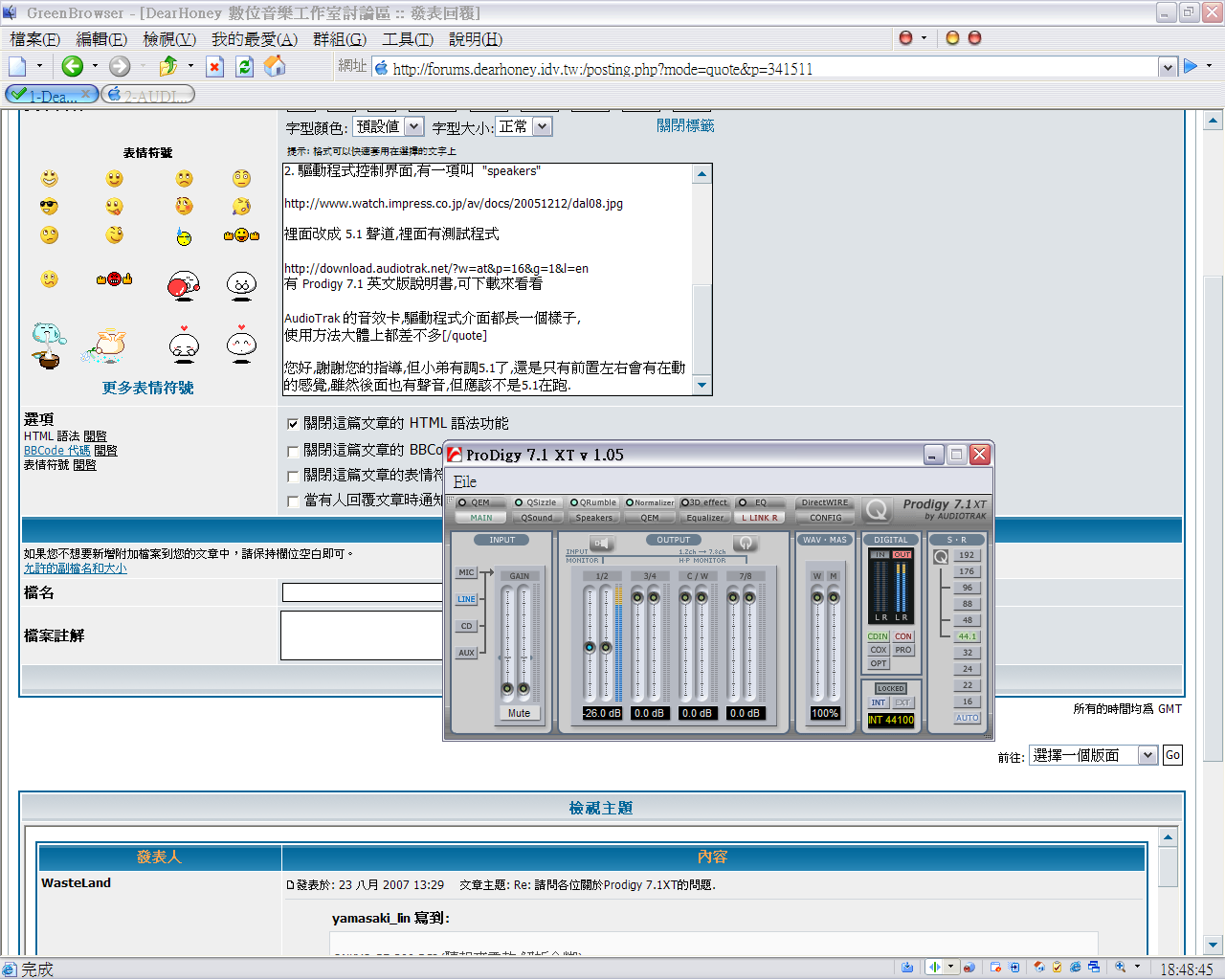Refresh the page with the green refresh icon
This screenshot has width=1225, height=980.
click(x=245, y=66)
